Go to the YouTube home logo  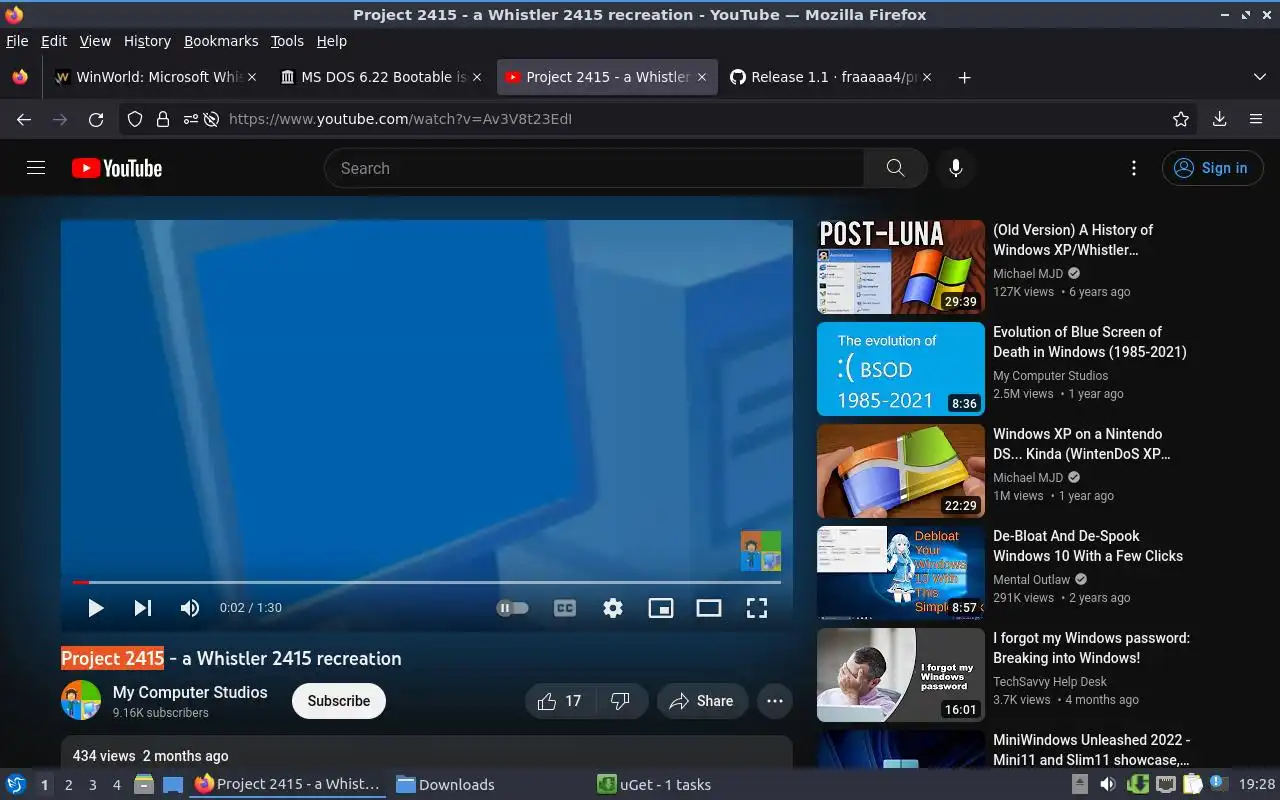(117, 168)
